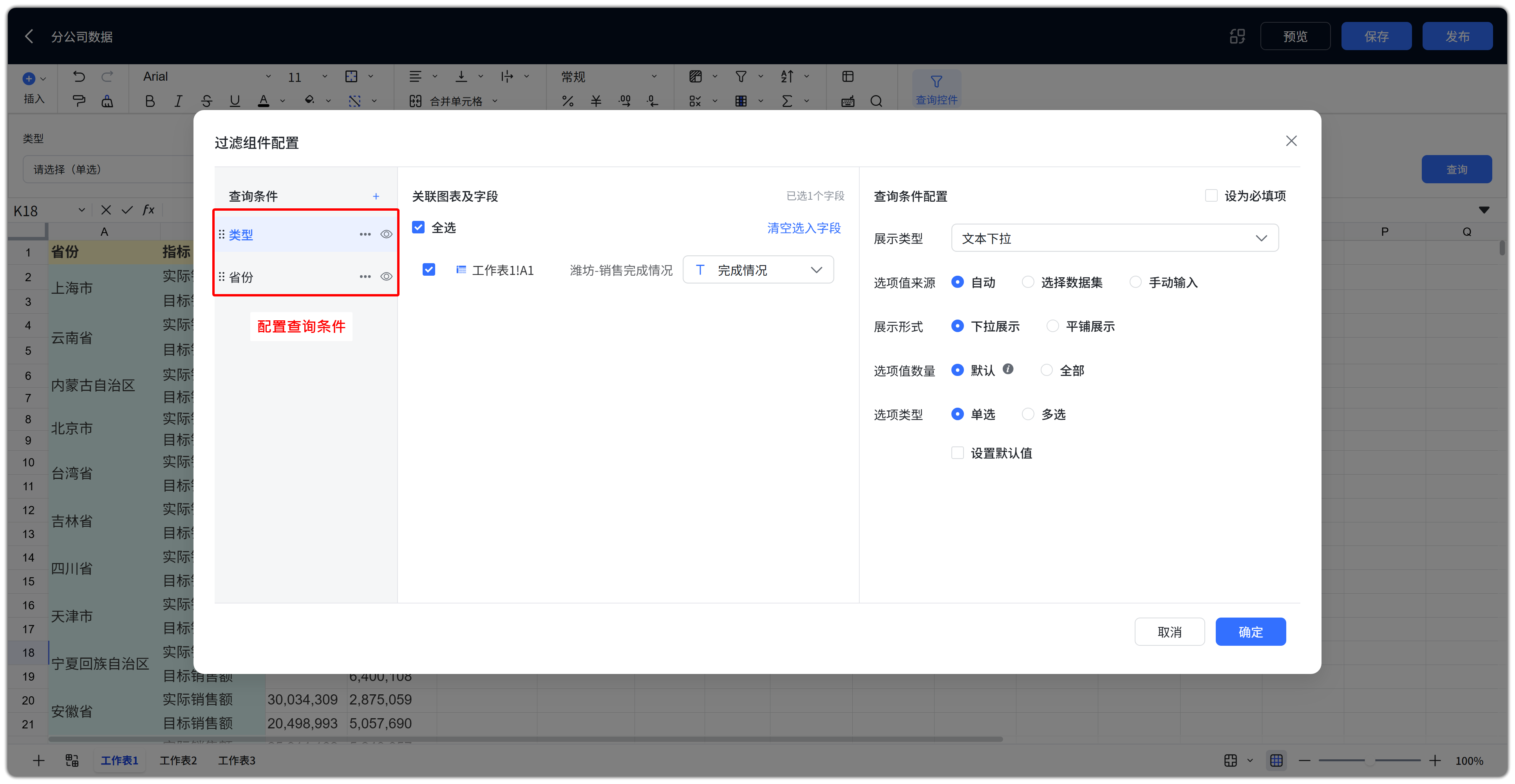
Task: Click the layout grid icon beside 预览
Action: (1237, 36)
